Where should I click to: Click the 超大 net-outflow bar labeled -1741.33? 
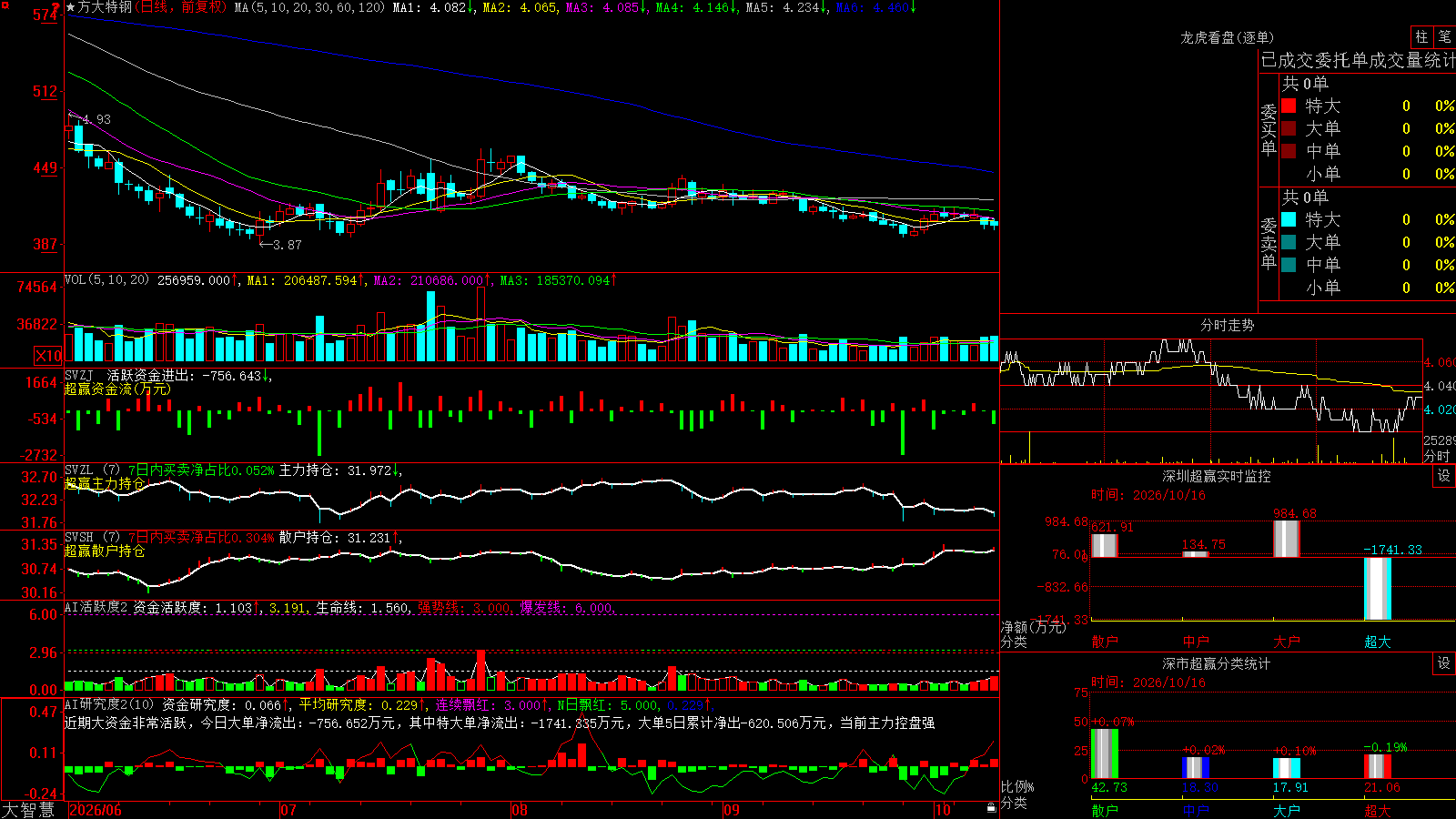pos(1378,589)
